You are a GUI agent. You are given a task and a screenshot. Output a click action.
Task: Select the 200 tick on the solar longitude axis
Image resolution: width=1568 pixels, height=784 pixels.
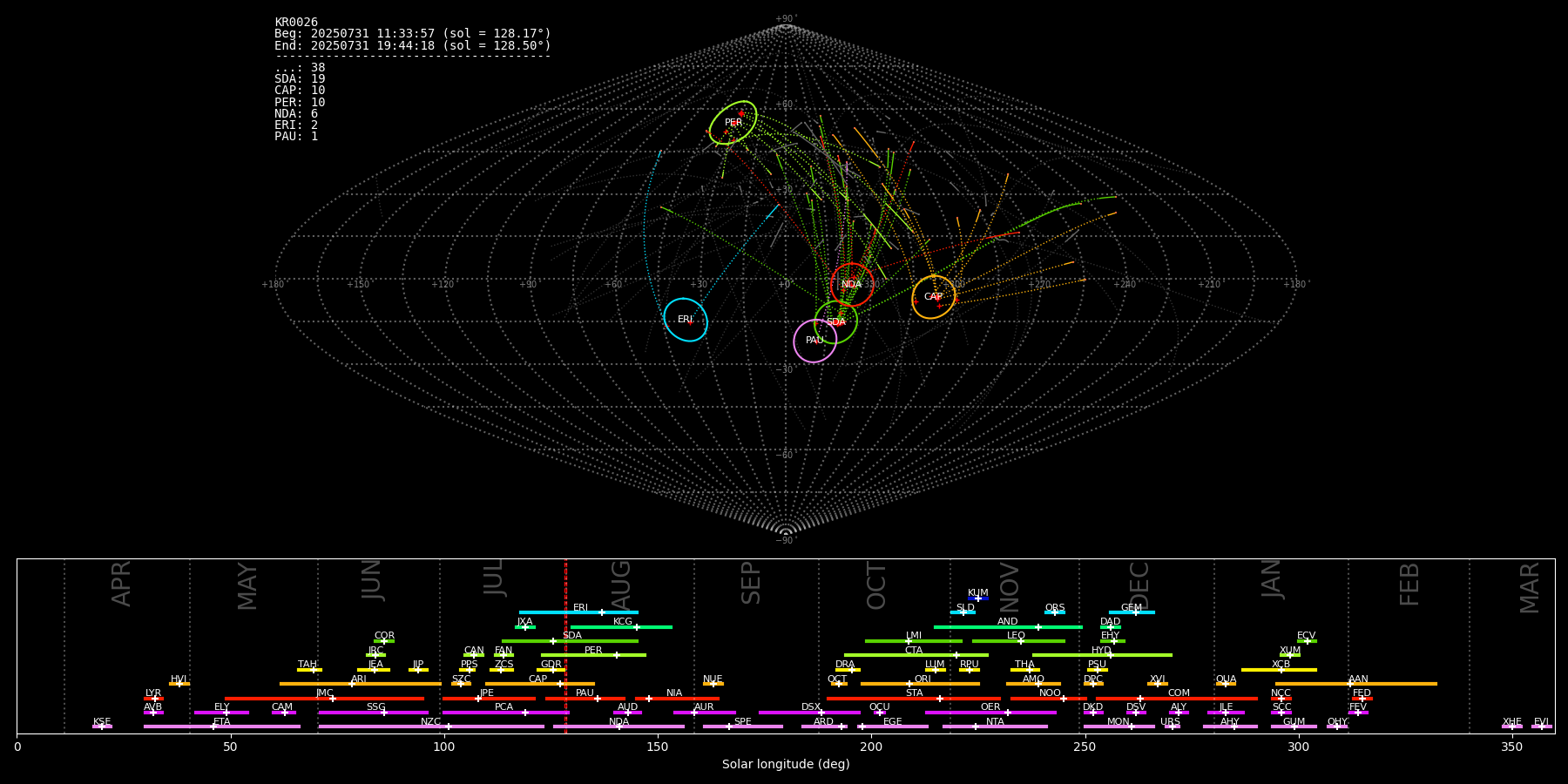click(871, 747)
